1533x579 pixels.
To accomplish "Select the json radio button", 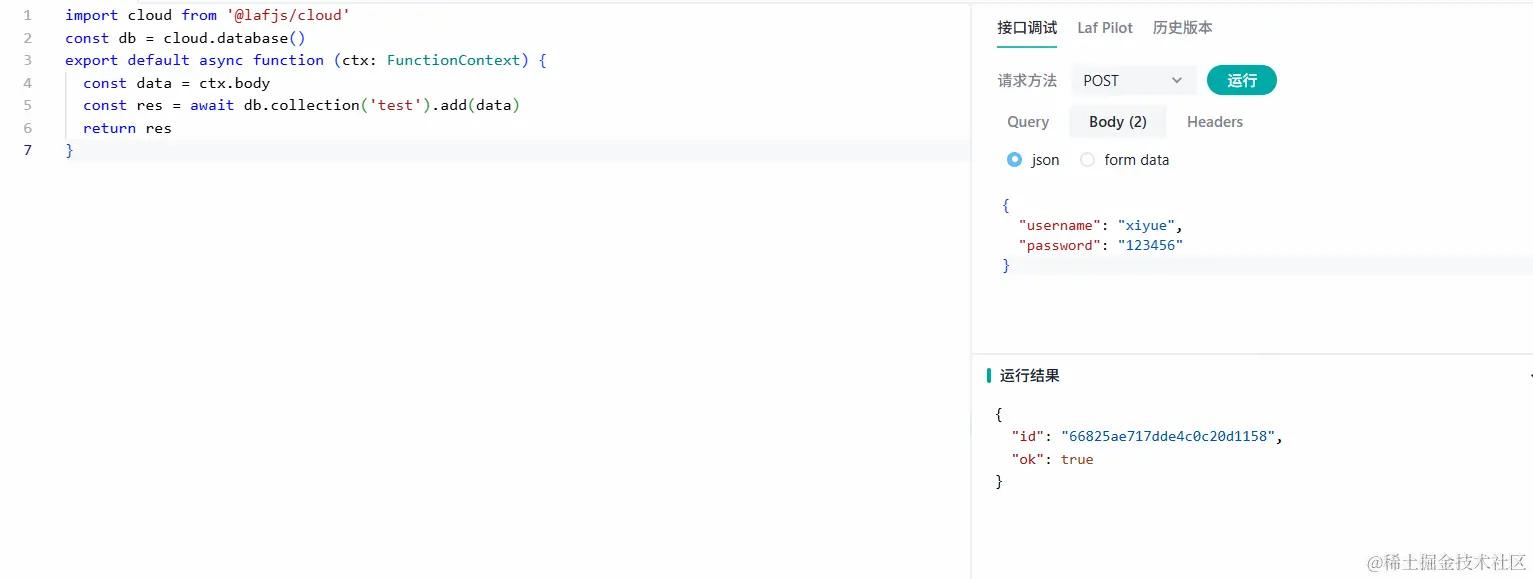I will coord(1014,159).
